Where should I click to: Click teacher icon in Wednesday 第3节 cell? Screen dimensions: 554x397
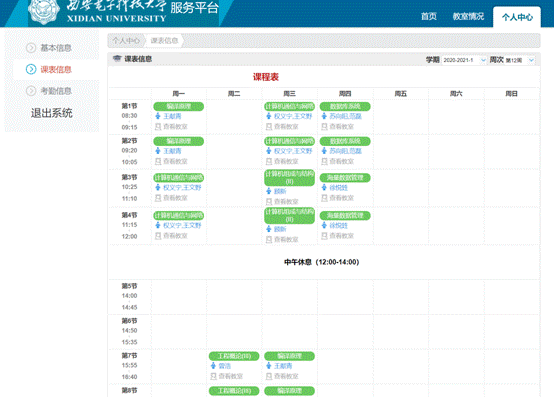pyautogui.click(x=269, y=191)
